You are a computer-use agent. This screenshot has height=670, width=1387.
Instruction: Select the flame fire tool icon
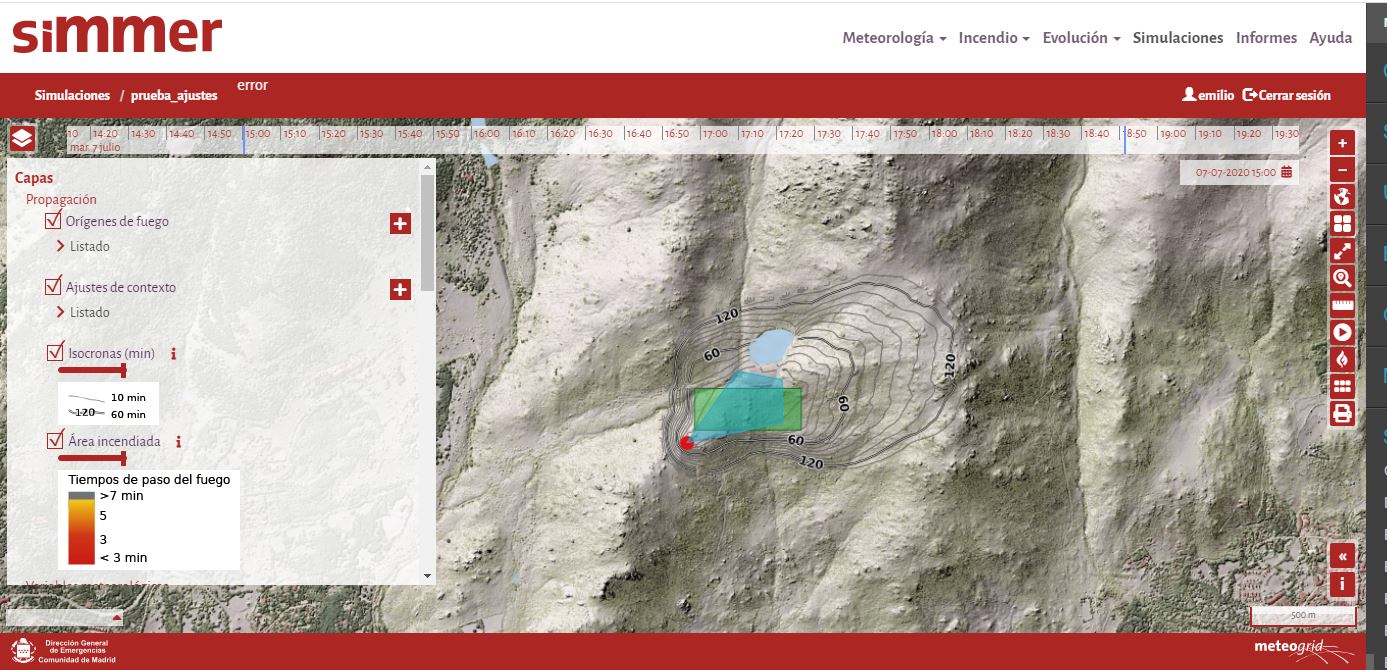point(1342,359)
